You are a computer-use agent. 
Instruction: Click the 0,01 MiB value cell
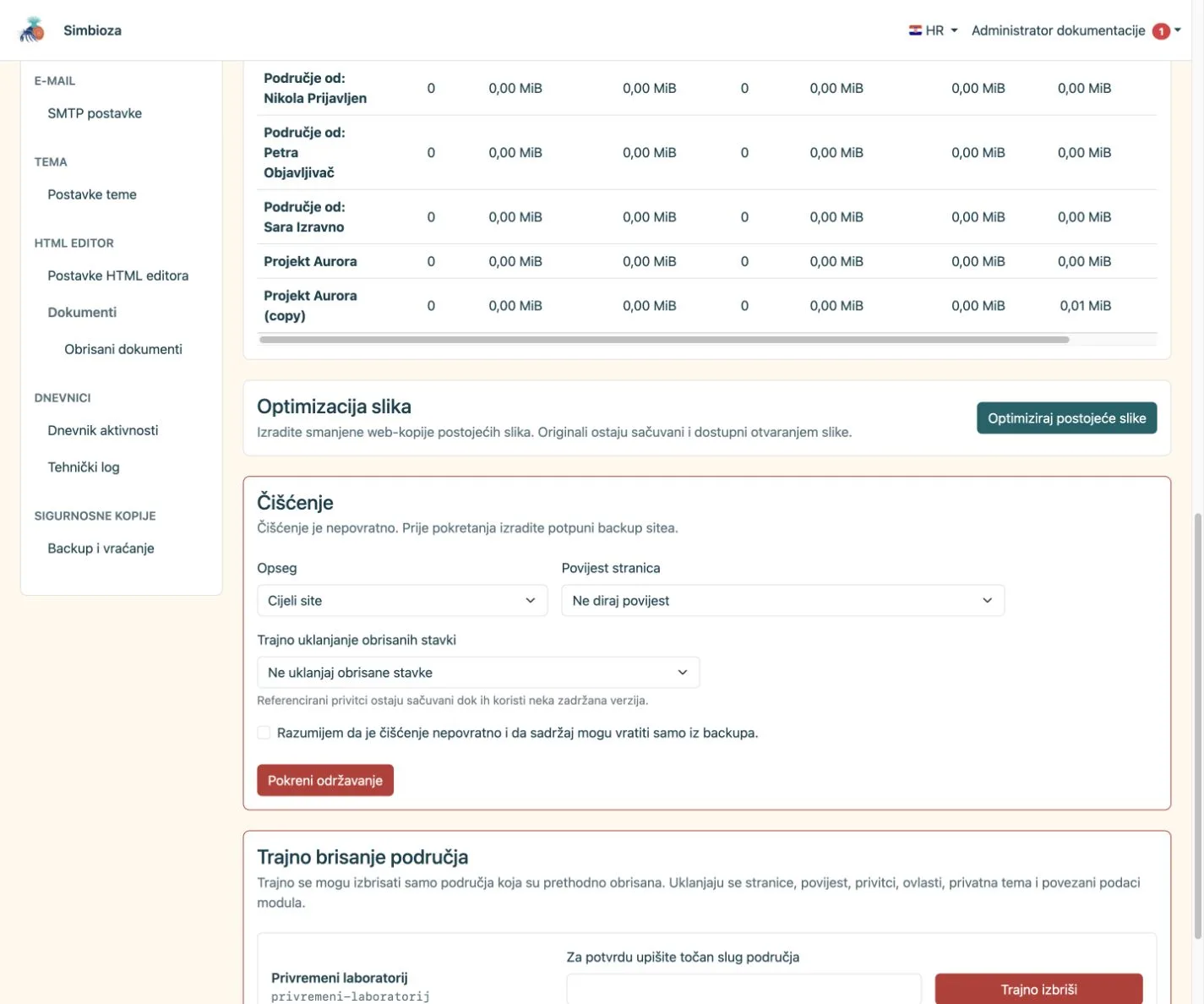[x=1085, y=305]
